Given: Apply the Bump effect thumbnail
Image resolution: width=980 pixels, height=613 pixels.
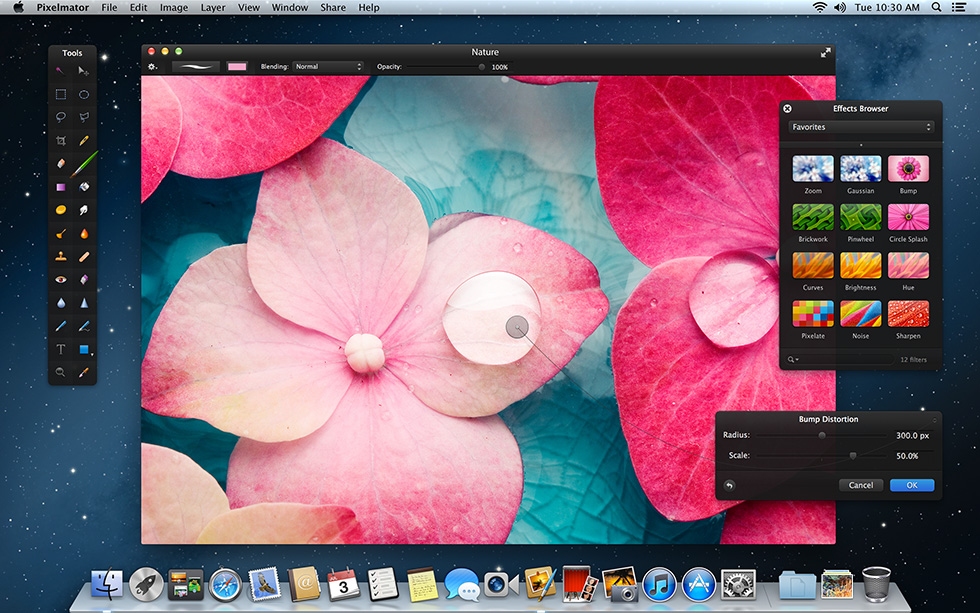Looking at the screenshot, I should click(908, 168).
